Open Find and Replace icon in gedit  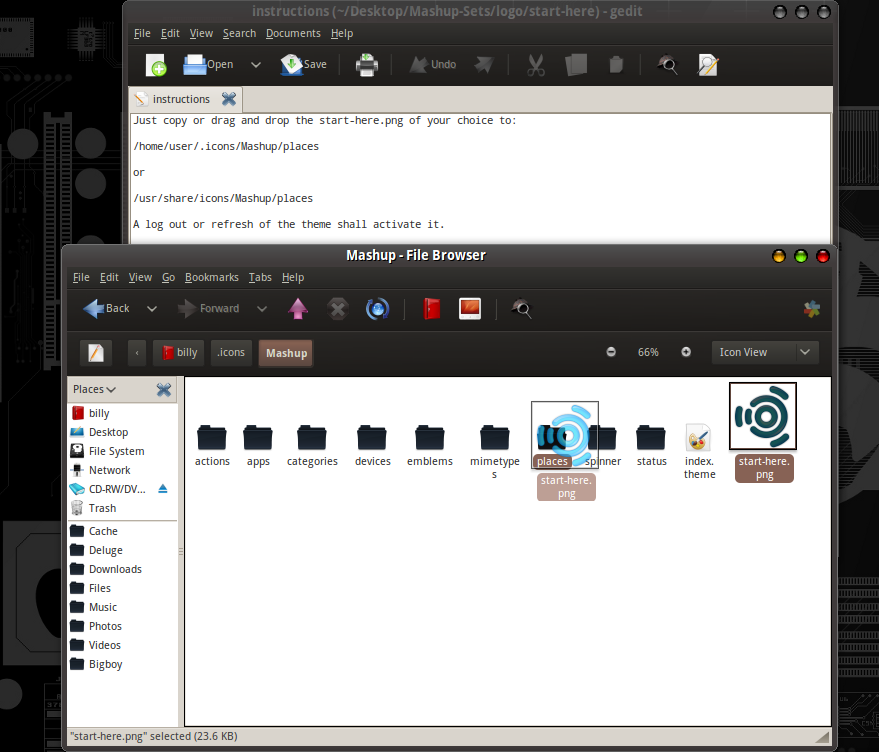pyautogui.click(x=707, y=65)
